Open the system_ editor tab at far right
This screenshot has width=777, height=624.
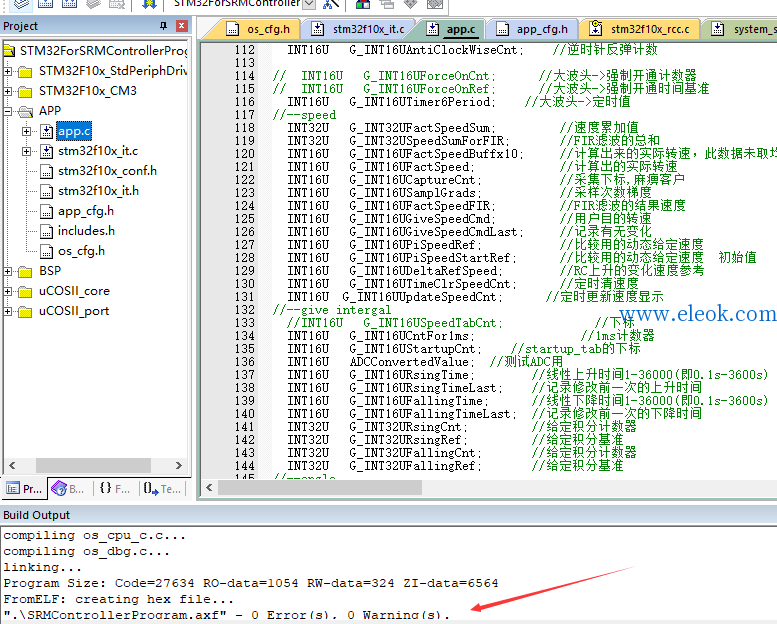click(x=741, y=29)
